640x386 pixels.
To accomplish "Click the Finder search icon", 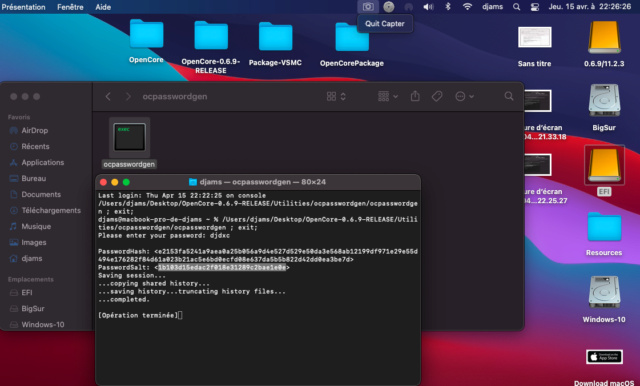I will point(509,96).
